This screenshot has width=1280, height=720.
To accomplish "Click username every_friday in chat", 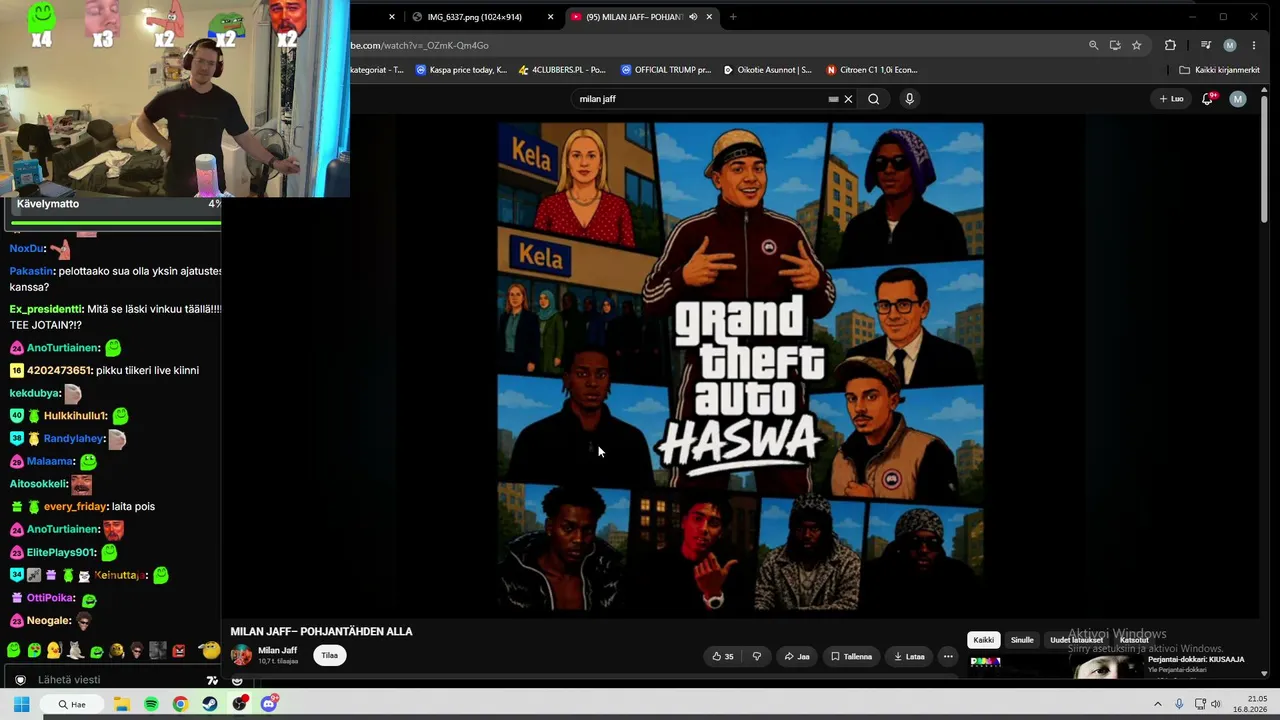I will [75, 506].
